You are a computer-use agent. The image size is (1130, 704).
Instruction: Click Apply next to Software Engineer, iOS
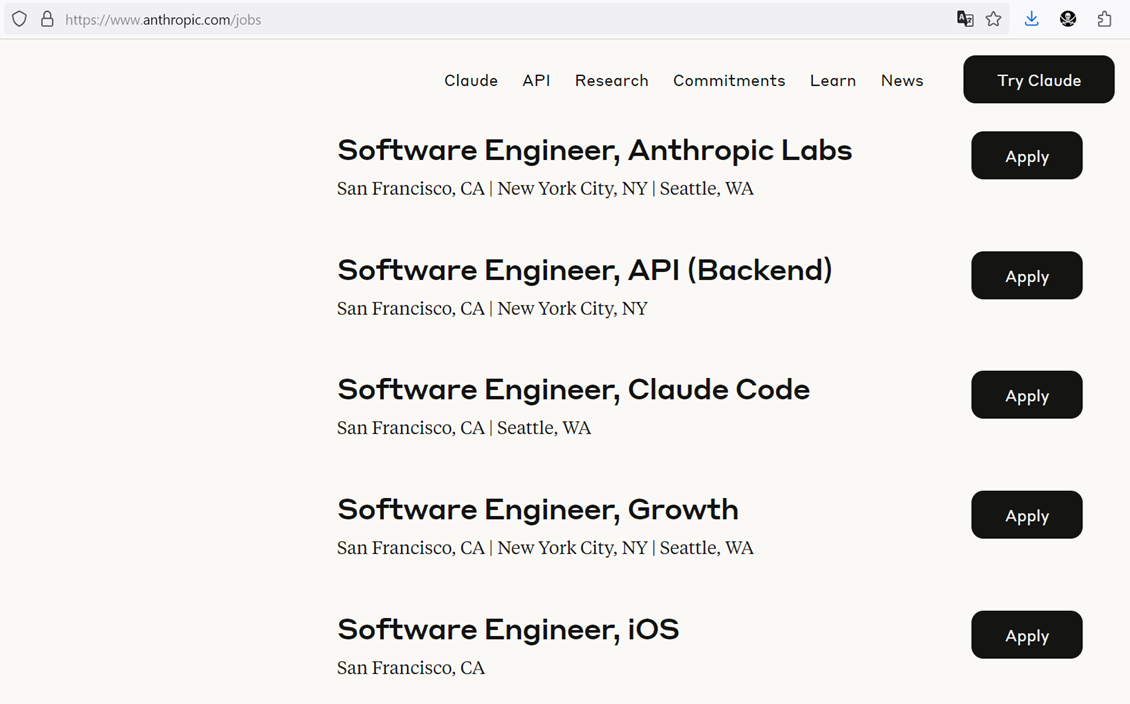click(1026, 635)
